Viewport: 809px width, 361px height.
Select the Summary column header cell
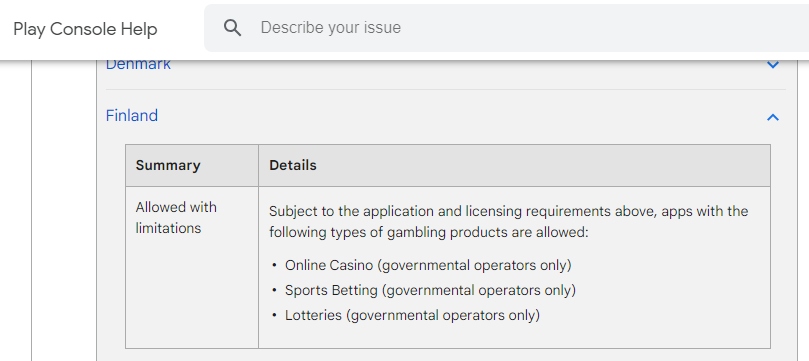192,166
